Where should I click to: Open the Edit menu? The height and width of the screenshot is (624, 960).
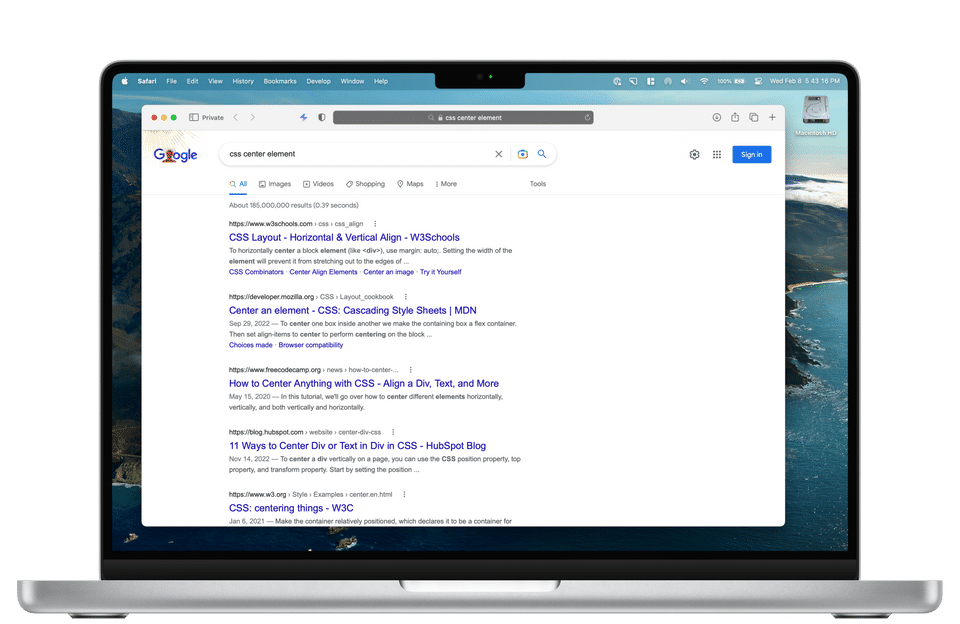[x=192, y=81]
